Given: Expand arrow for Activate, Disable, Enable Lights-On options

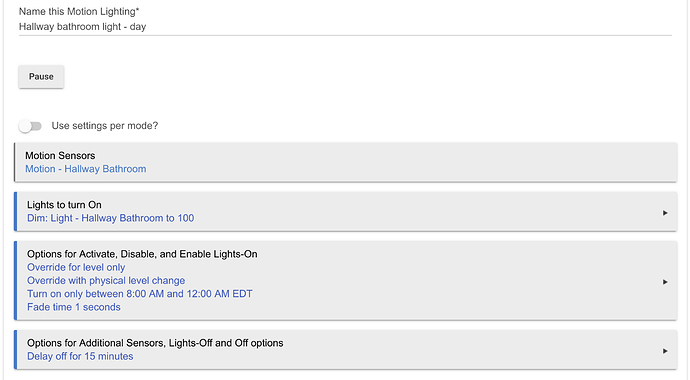Looking at the screenshot, I should (665, 282).
